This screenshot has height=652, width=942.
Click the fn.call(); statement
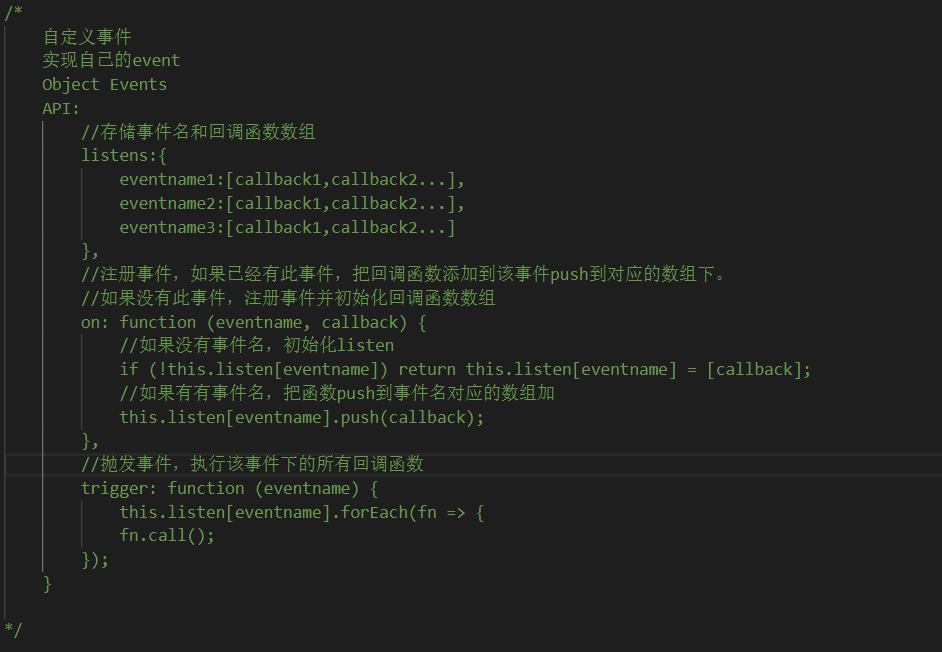(x=167, y=536)
